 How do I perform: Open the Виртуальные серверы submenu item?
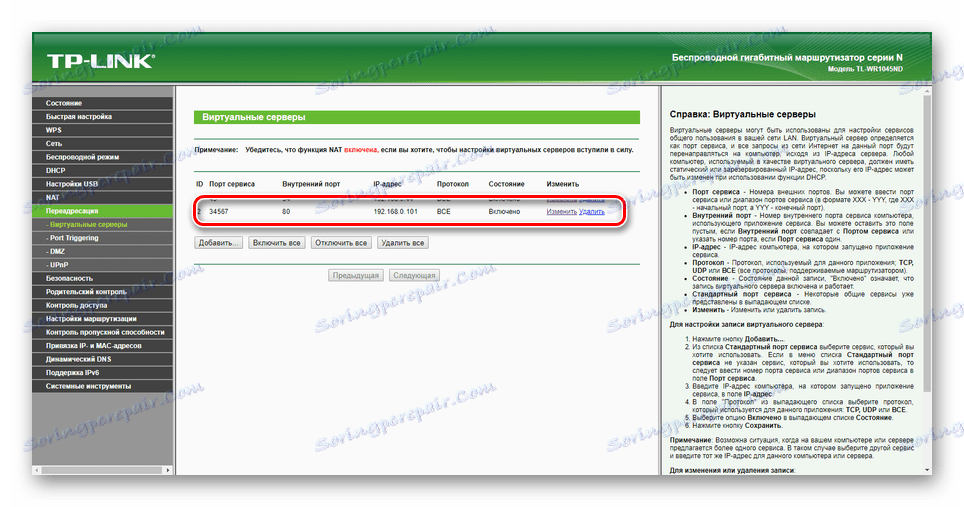click(x=103, y=225)
